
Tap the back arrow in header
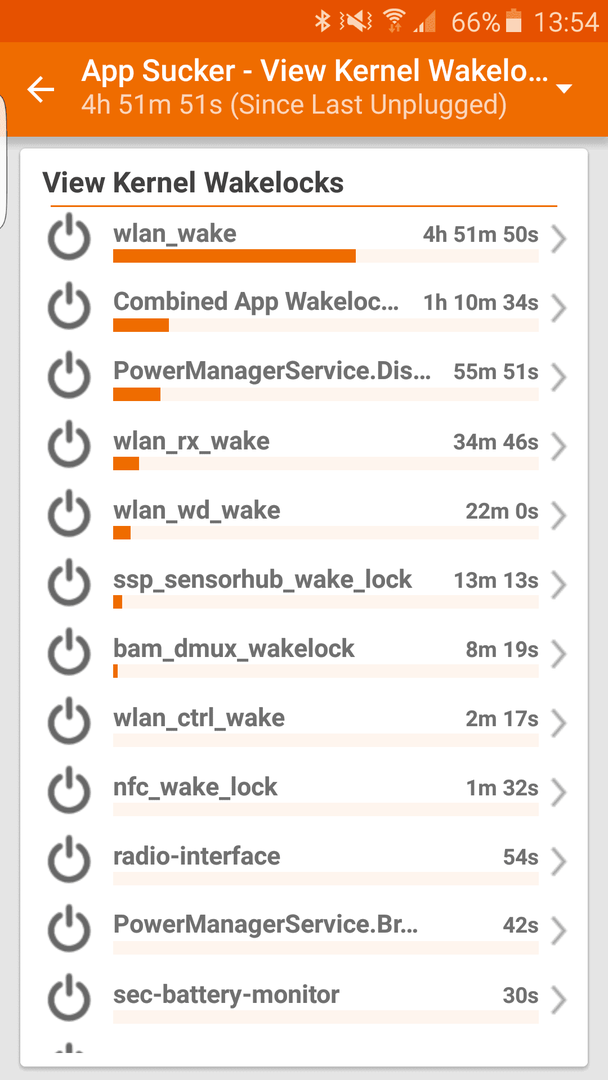41,90
